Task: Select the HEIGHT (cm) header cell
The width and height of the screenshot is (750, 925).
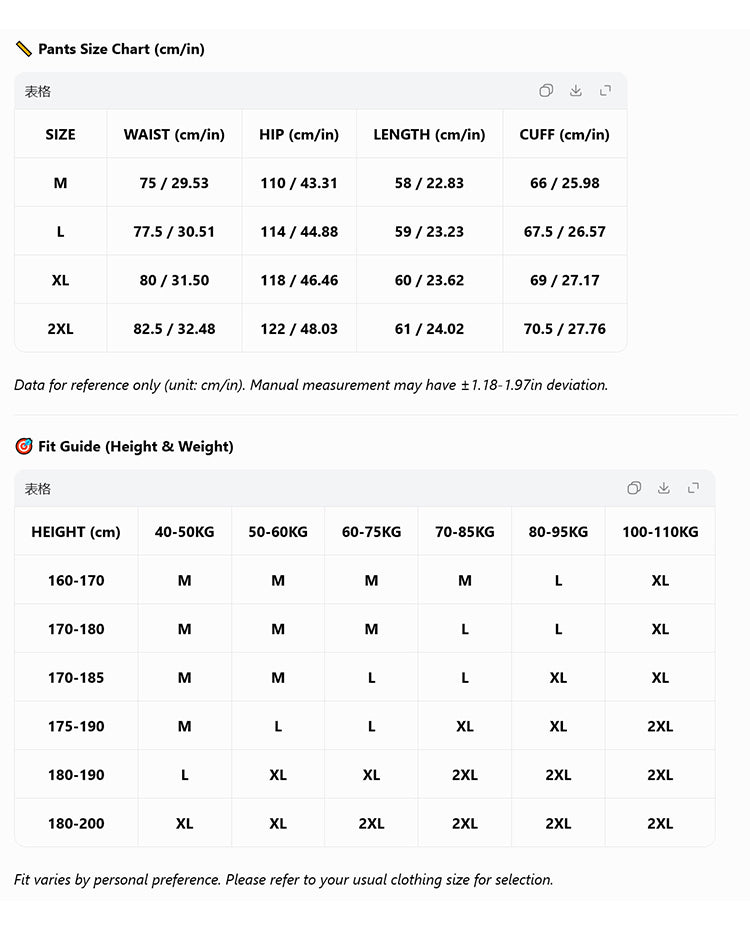Action: pos(76,532)
